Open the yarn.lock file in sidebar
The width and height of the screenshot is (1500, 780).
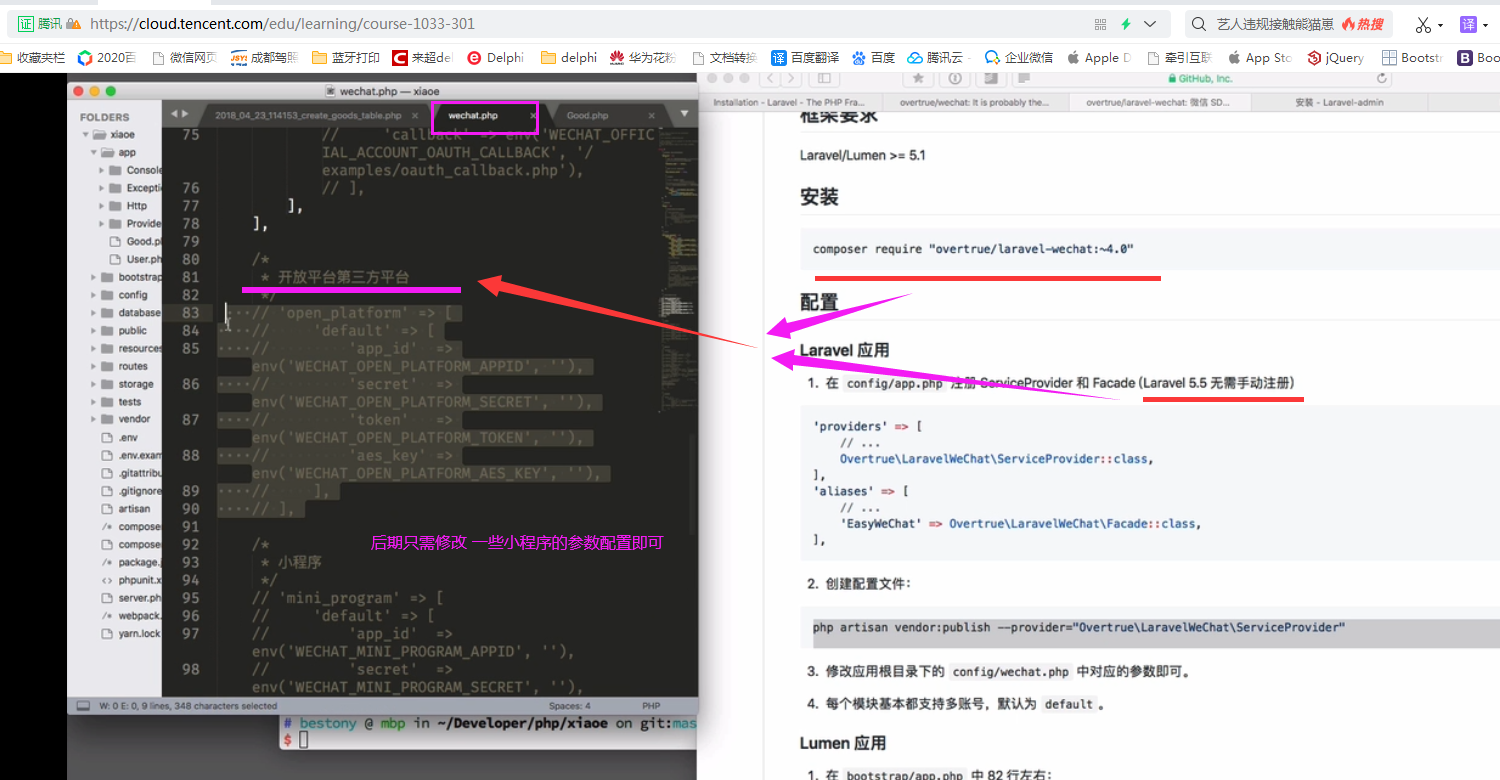(139, 633)
